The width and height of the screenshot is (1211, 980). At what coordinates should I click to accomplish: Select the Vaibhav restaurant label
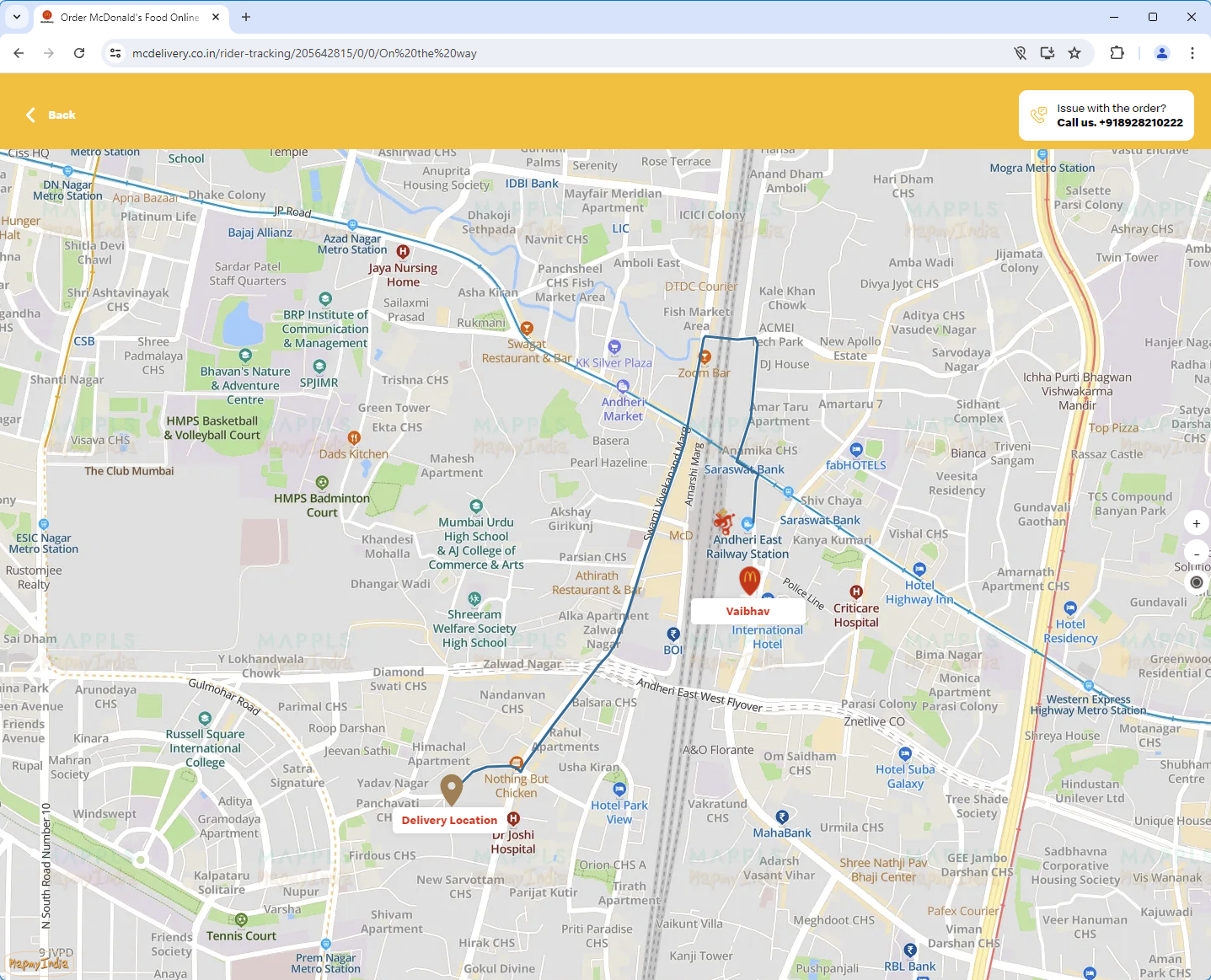pyautogui.click(x=748, y=611)
